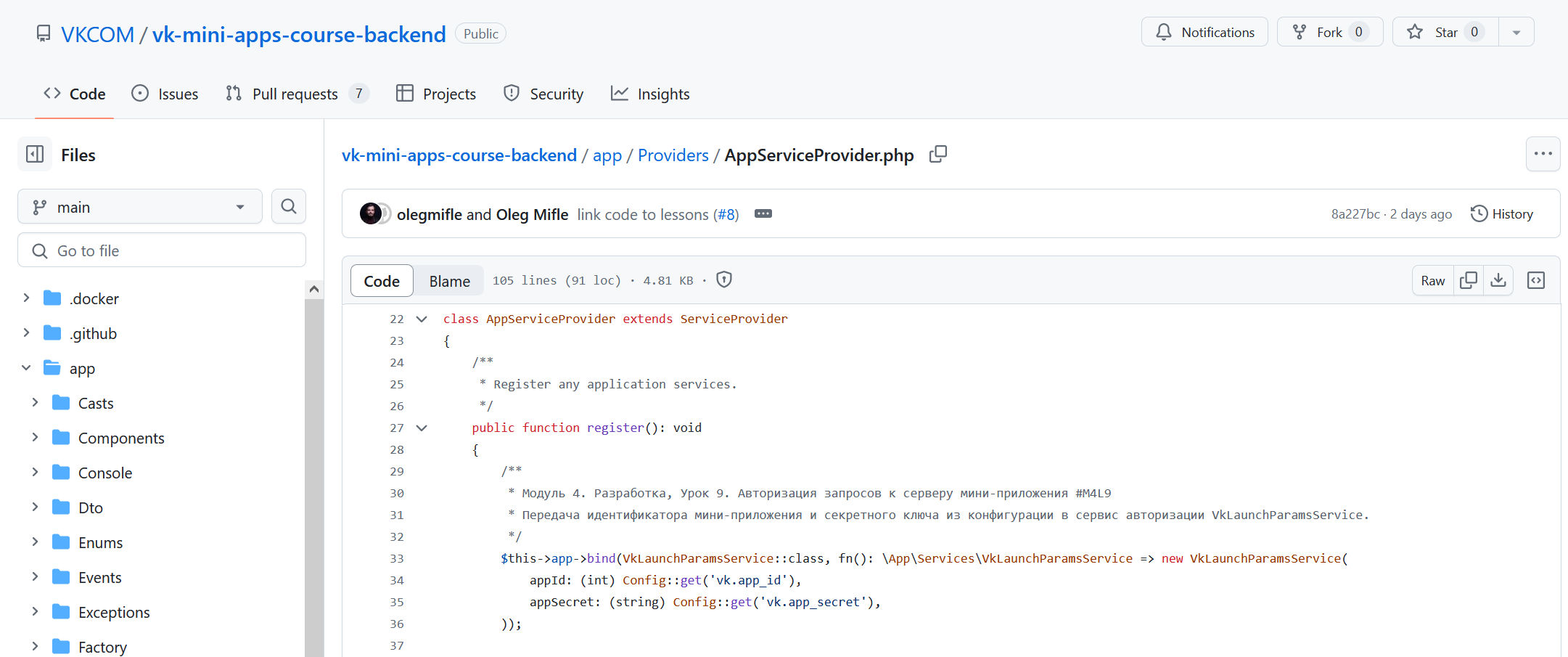The height and width of the screenshot is (657, 1568).
Task: Copy file path with the copy icon
Action: pyautogui.click(x=938, y=155)
